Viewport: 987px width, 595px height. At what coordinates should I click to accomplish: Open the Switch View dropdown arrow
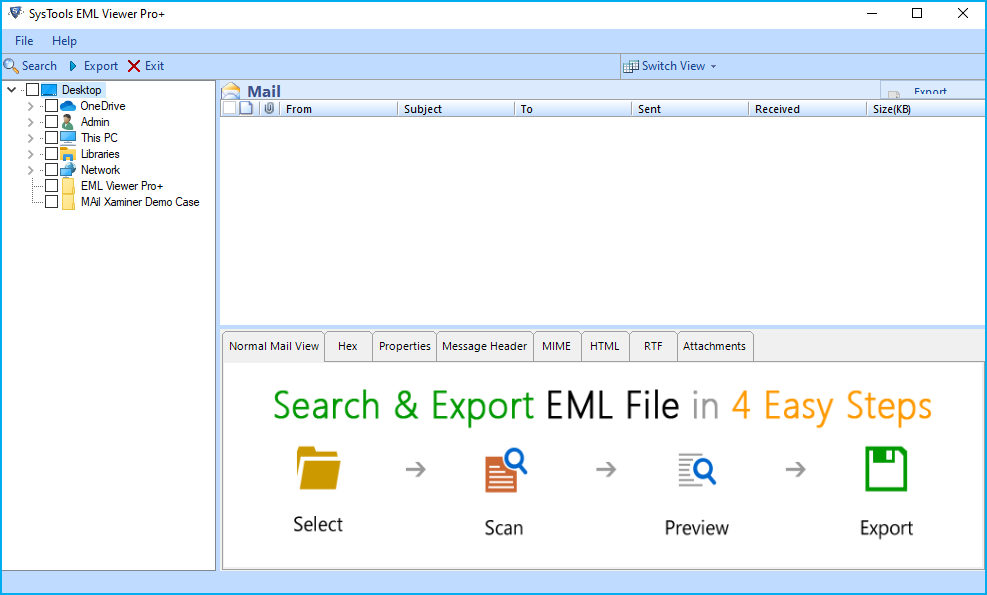click(x=713, y=67)
